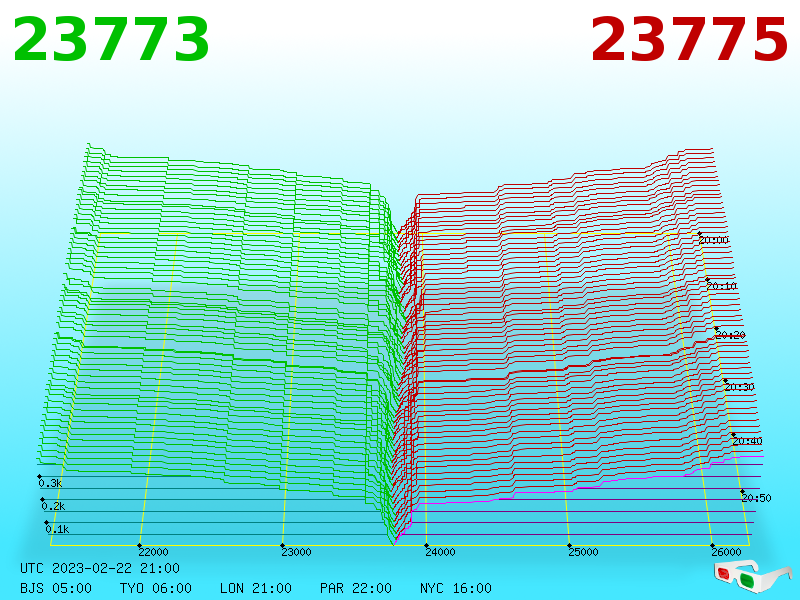Click the 20:20 time axis label
The height and width of the screenshot is (600, 800).
731,335
